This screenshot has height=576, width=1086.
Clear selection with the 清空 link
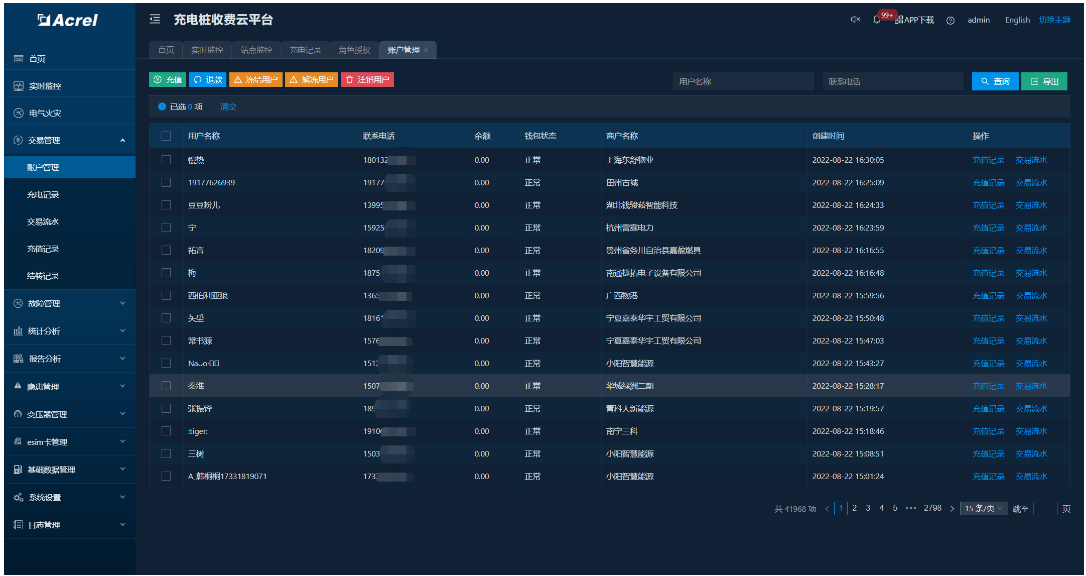[228, 107]
